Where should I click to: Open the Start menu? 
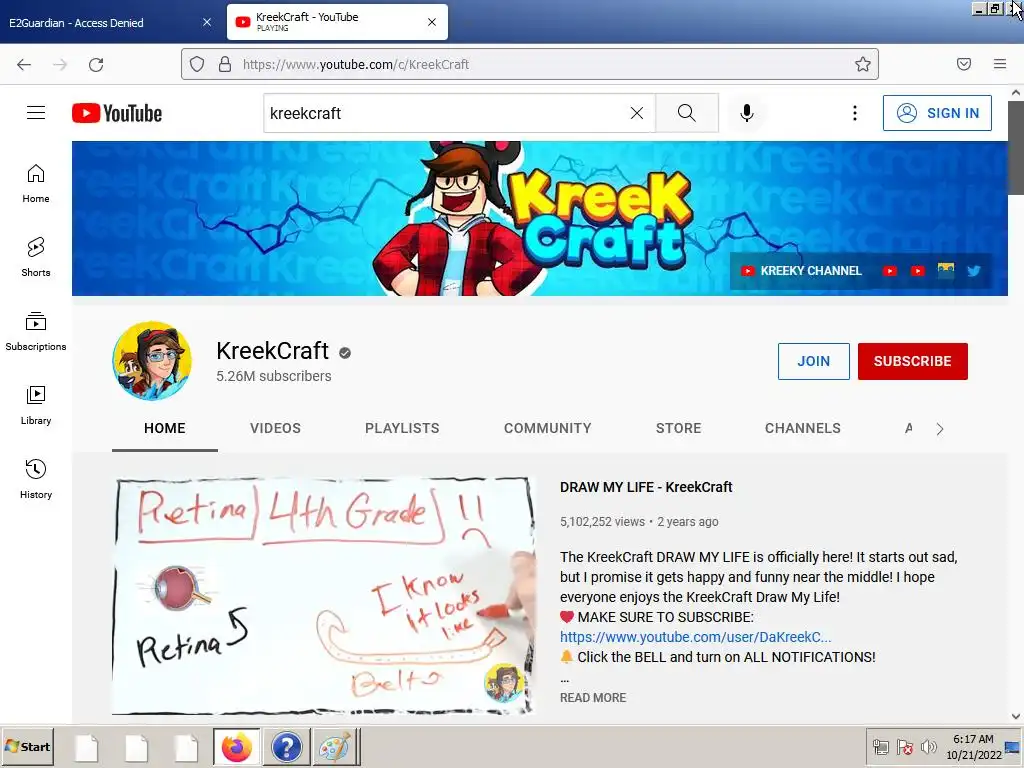tap(27, 746)
